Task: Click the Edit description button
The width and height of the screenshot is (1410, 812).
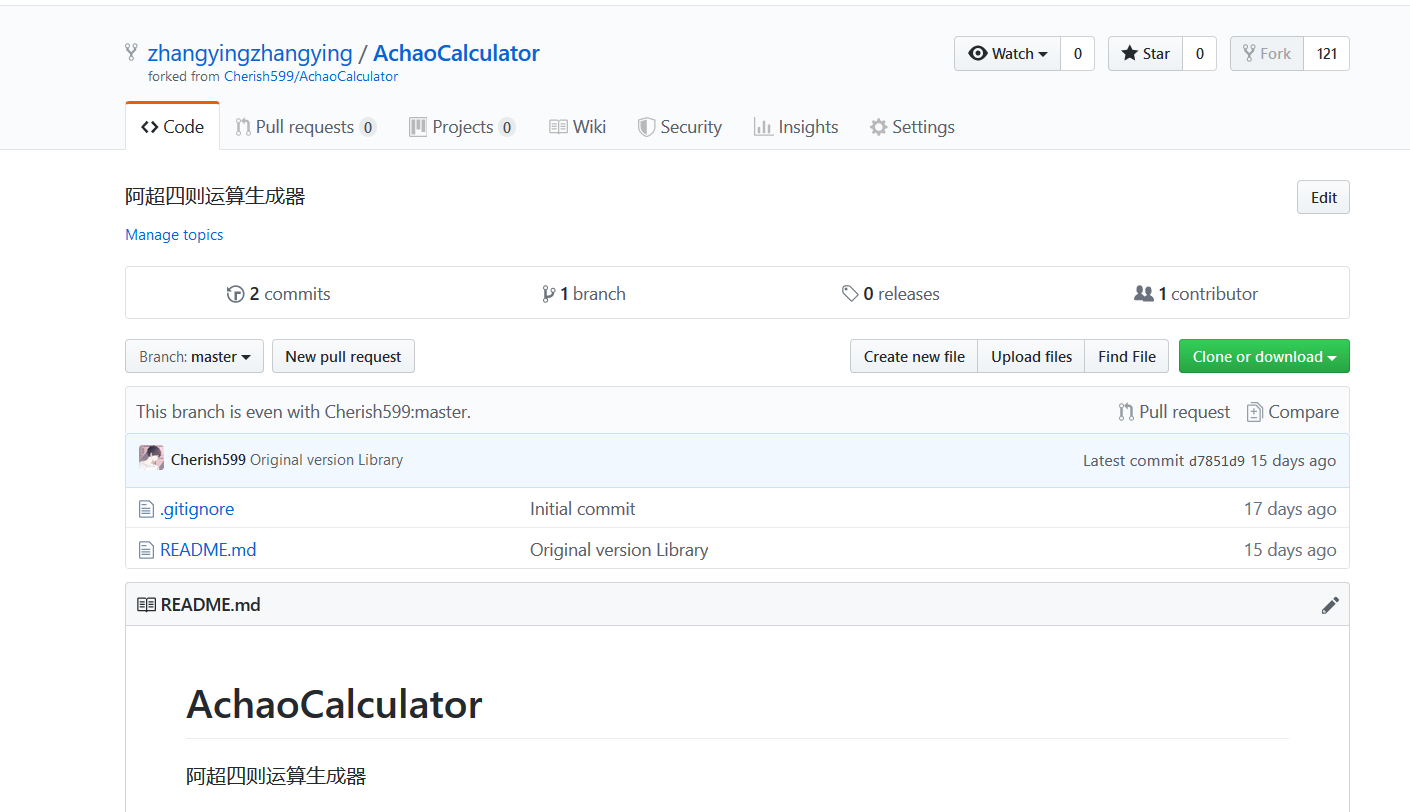Action: pos(1323,197)
